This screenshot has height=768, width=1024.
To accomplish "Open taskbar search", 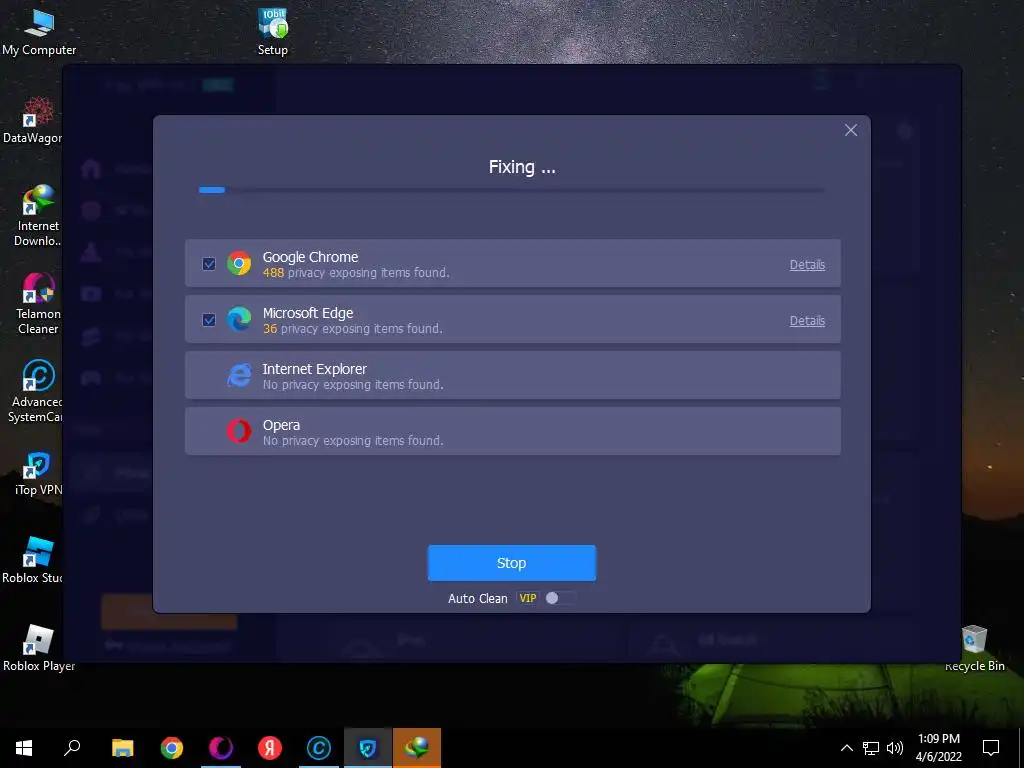I will [x=72, y=748].
